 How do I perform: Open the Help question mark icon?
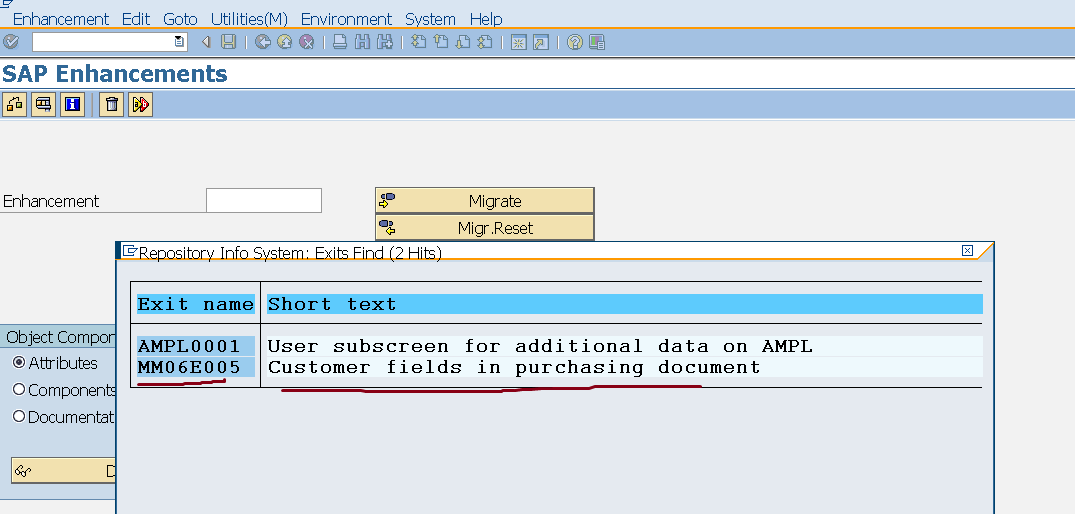tap(575, 42)
